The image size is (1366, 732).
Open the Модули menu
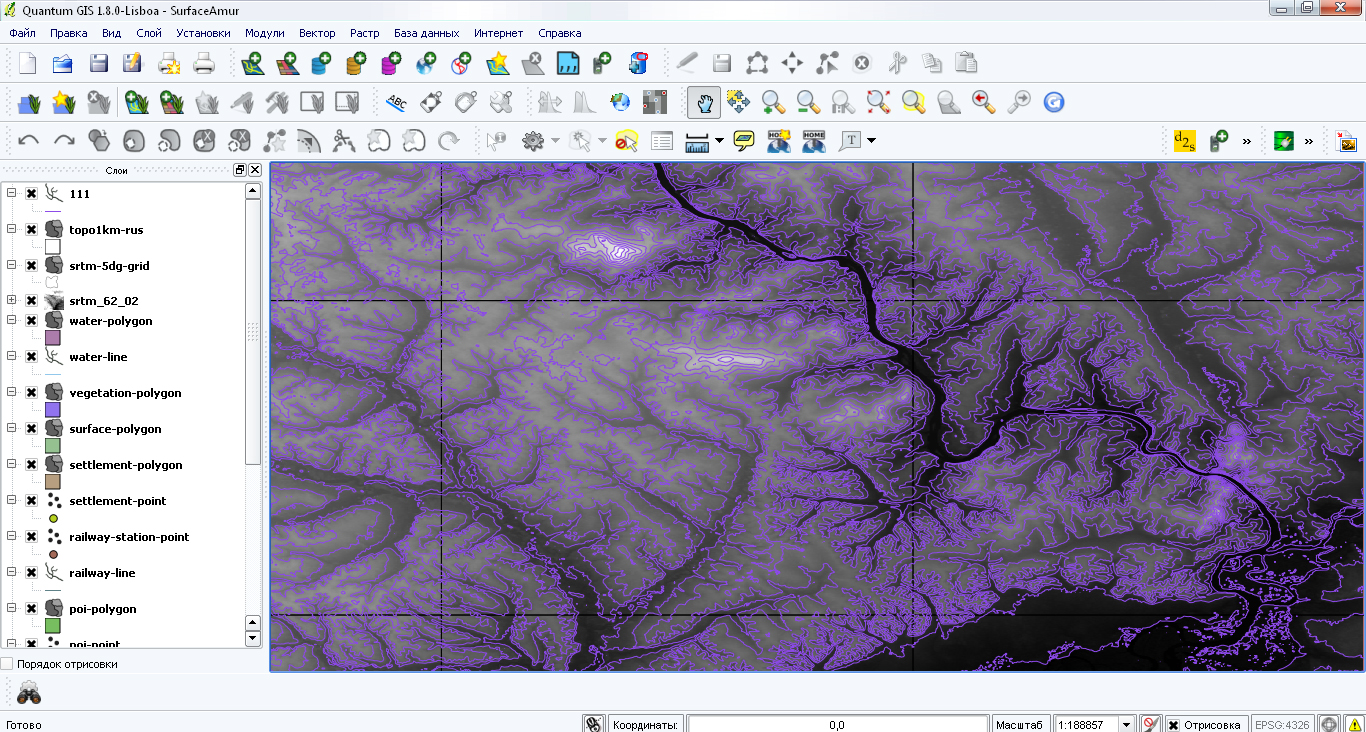(265, 33)
